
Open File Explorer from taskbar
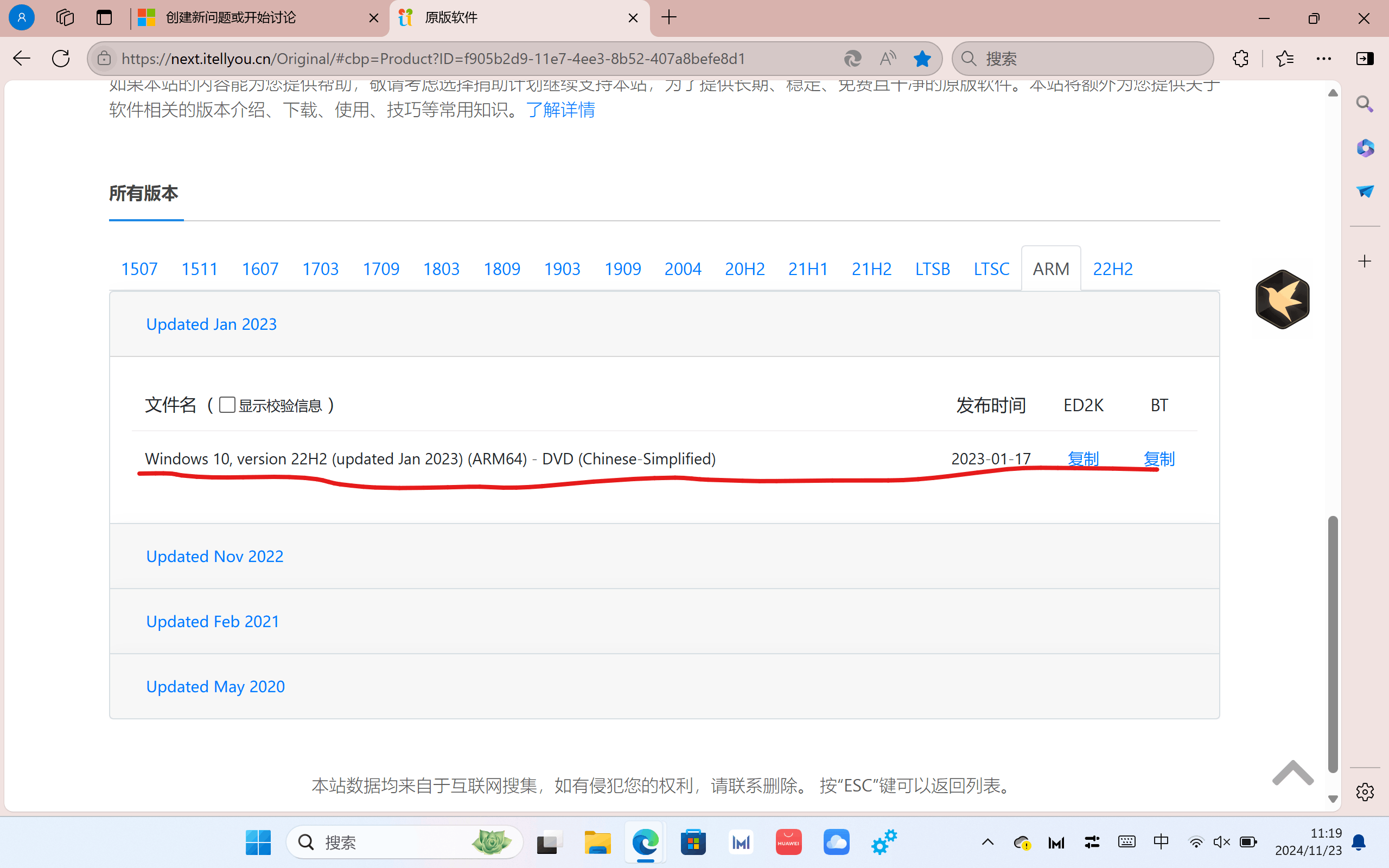click(x=597, y=842)
